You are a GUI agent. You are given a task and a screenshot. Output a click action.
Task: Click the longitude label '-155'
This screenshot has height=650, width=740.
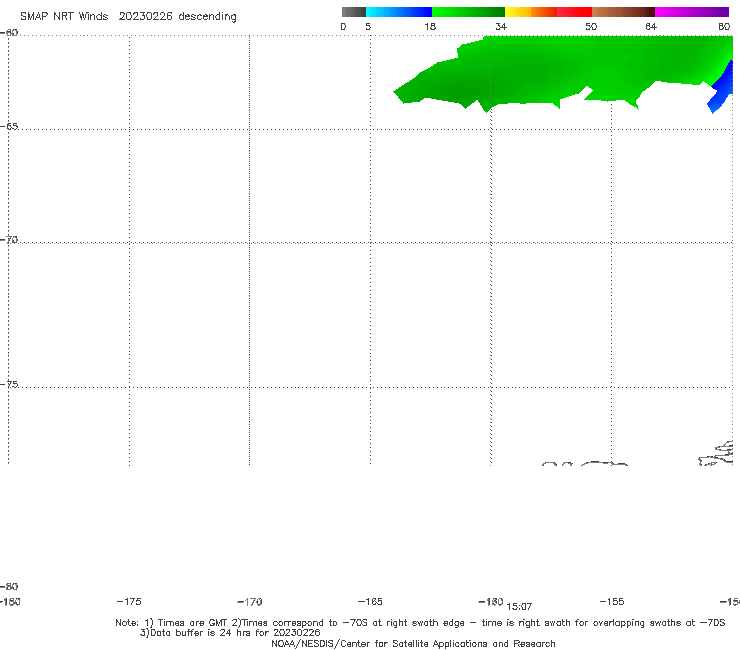[612, 601]
